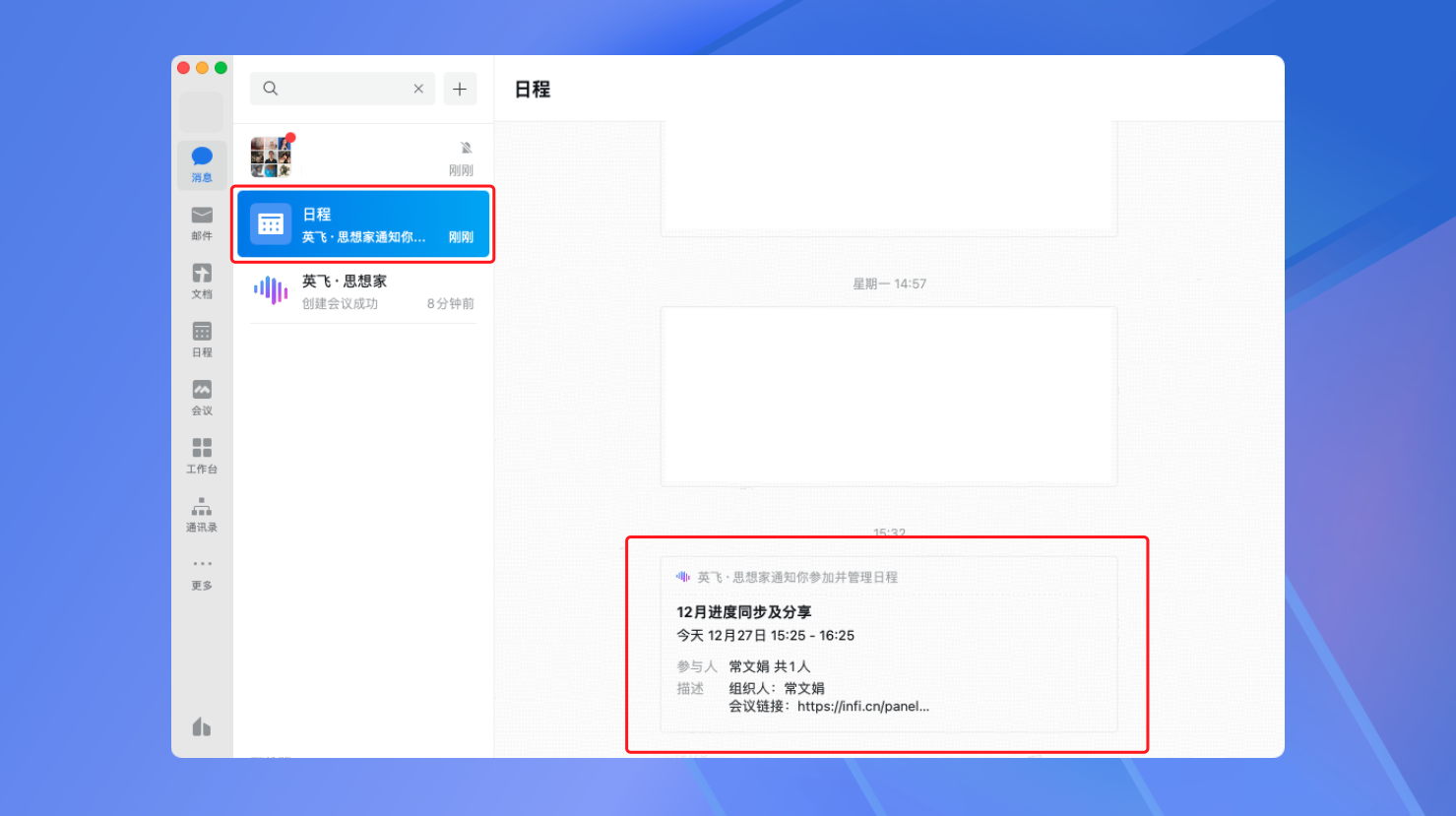The width and height of the screenshot is (1456, 816).
Task: Click the 日程 header title
Action: [x=533, y=90]
